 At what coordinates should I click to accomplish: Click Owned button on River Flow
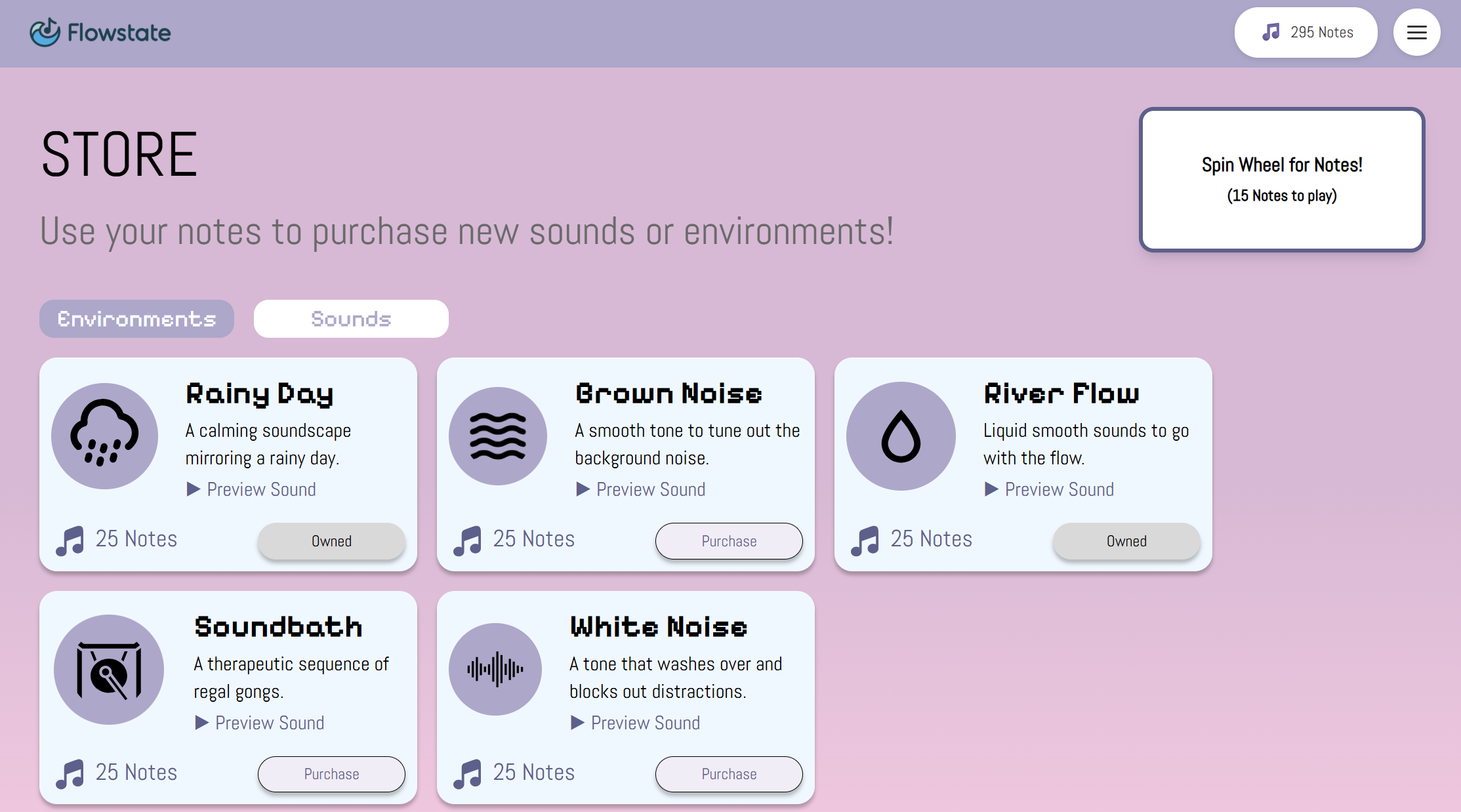click(1126, 541)
